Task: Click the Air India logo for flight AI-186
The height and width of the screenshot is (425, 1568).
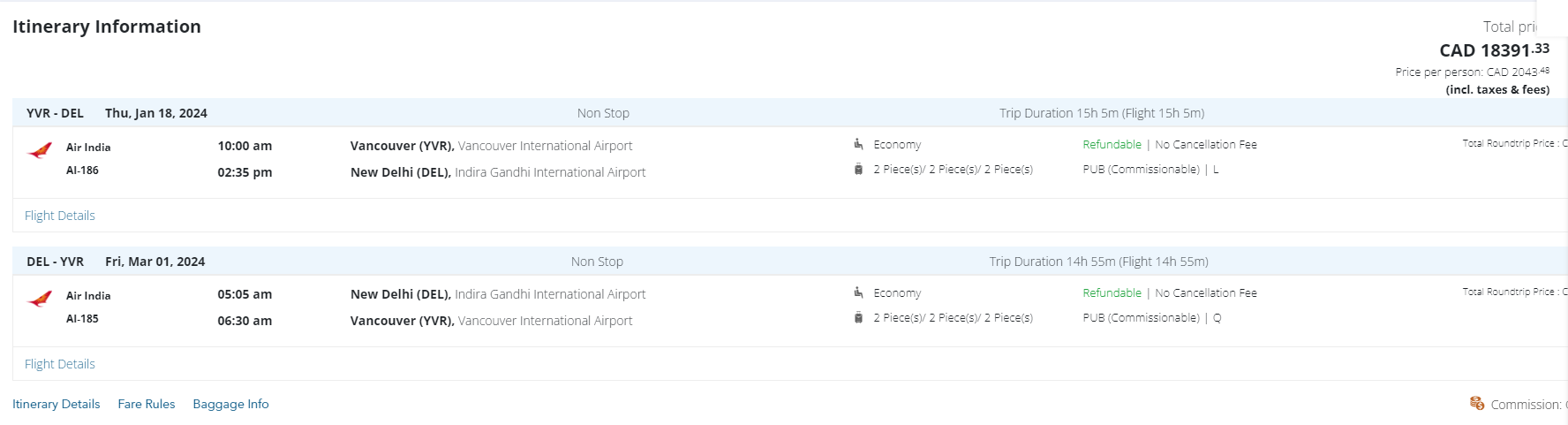Action: 40,151
